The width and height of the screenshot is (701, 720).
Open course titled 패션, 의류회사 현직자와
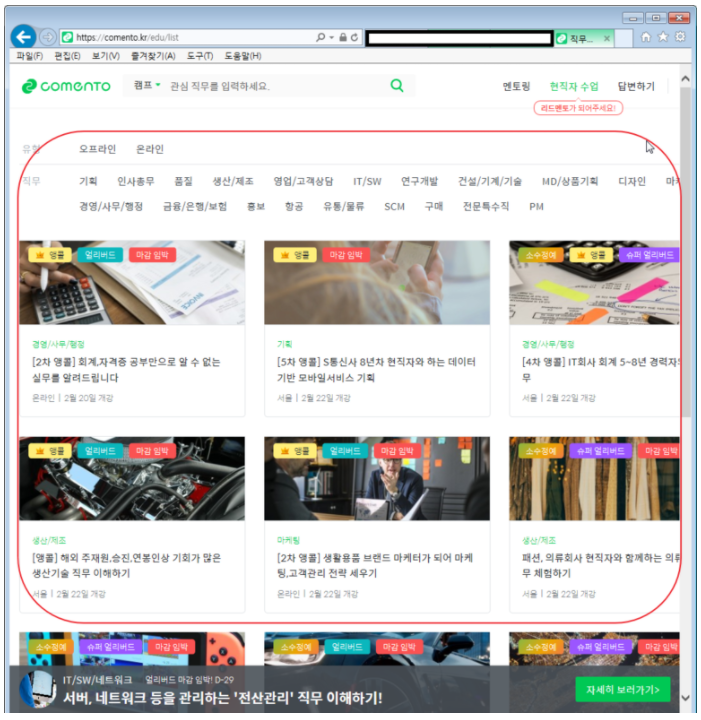coord(600,566)
